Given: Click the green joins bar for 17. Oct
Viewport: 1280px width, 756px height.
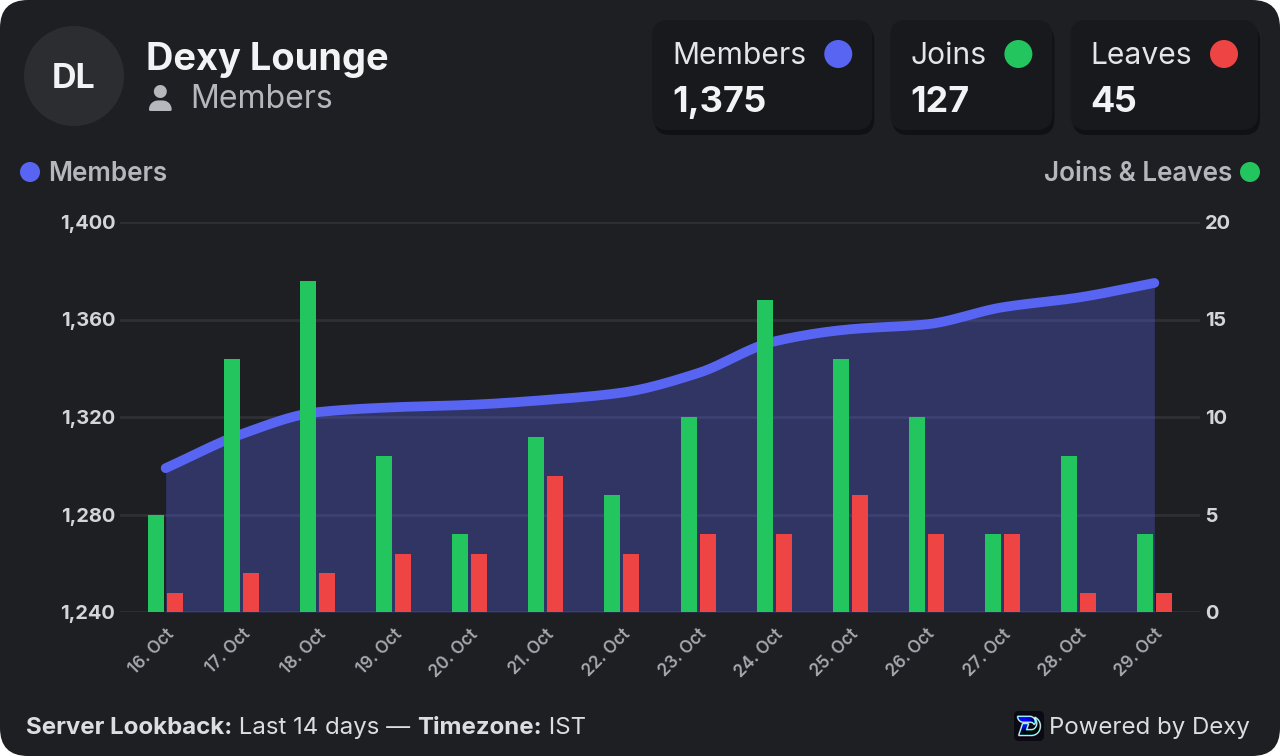Looking at the screenshot, I should tap(232, 485).
